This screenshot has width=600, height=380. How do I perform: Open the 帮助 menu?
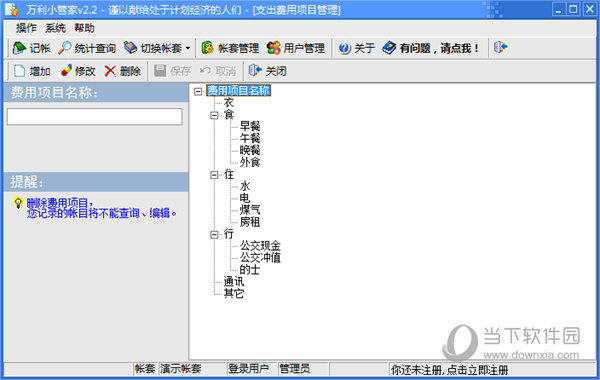point(84,28)
